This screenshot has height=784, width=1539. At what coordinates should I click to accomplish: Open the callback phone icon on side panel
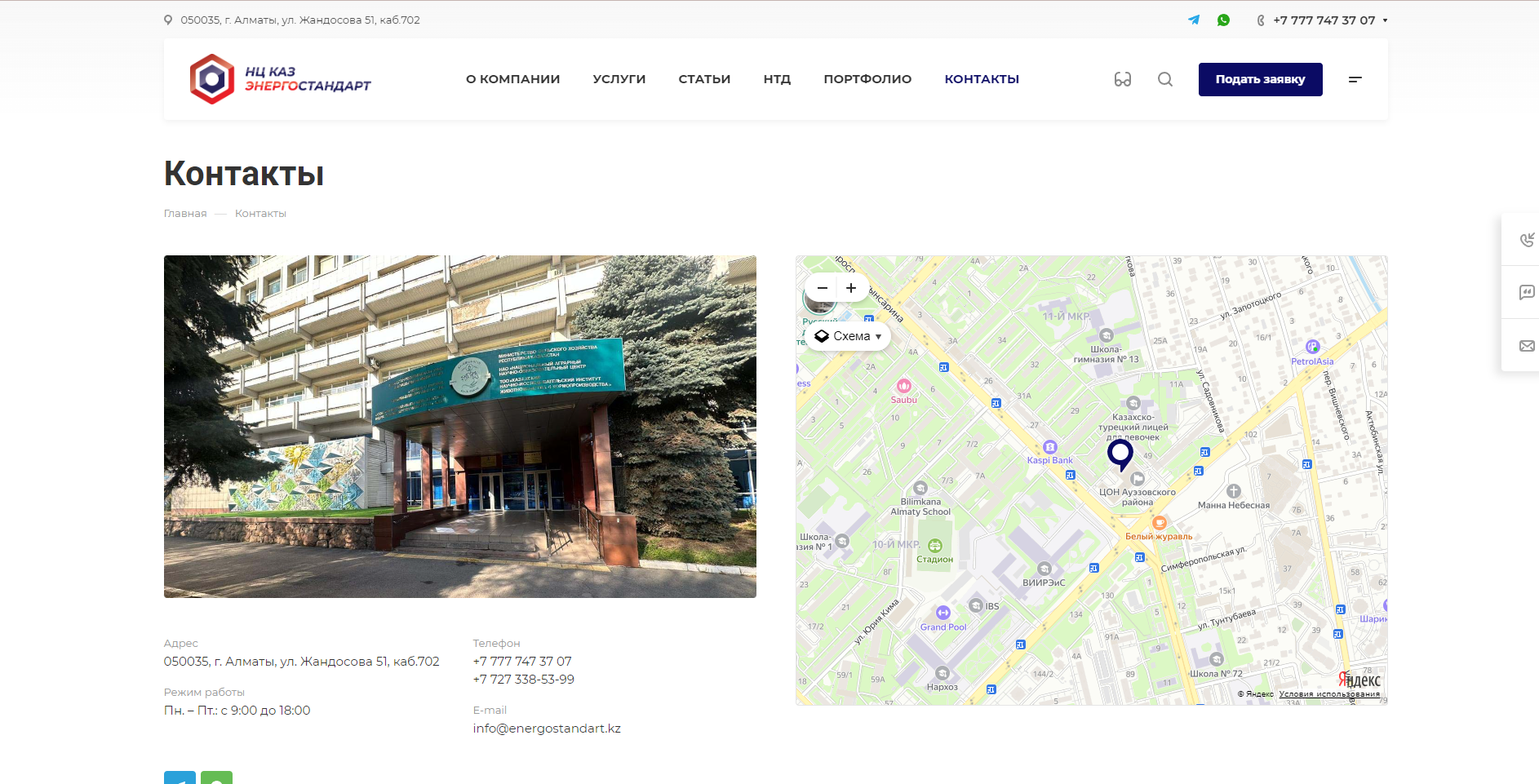pyautogui.click(x=1527, y=239)
